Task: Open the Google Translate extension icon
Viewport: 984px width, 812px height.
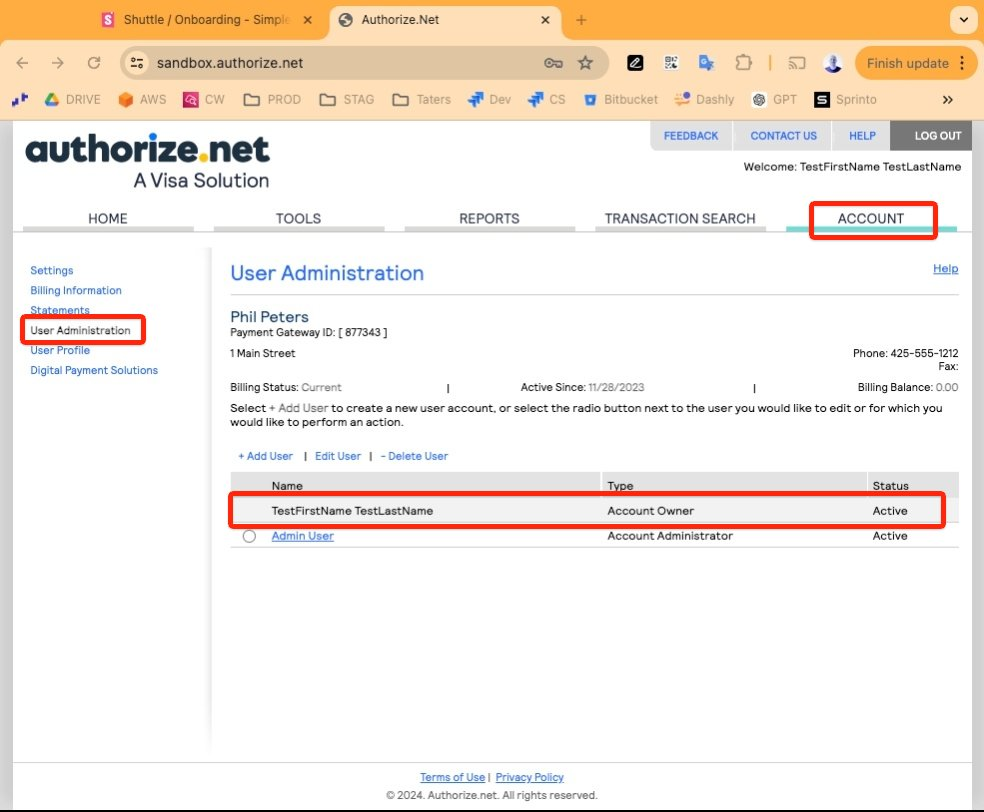Action: coord(707,63)
